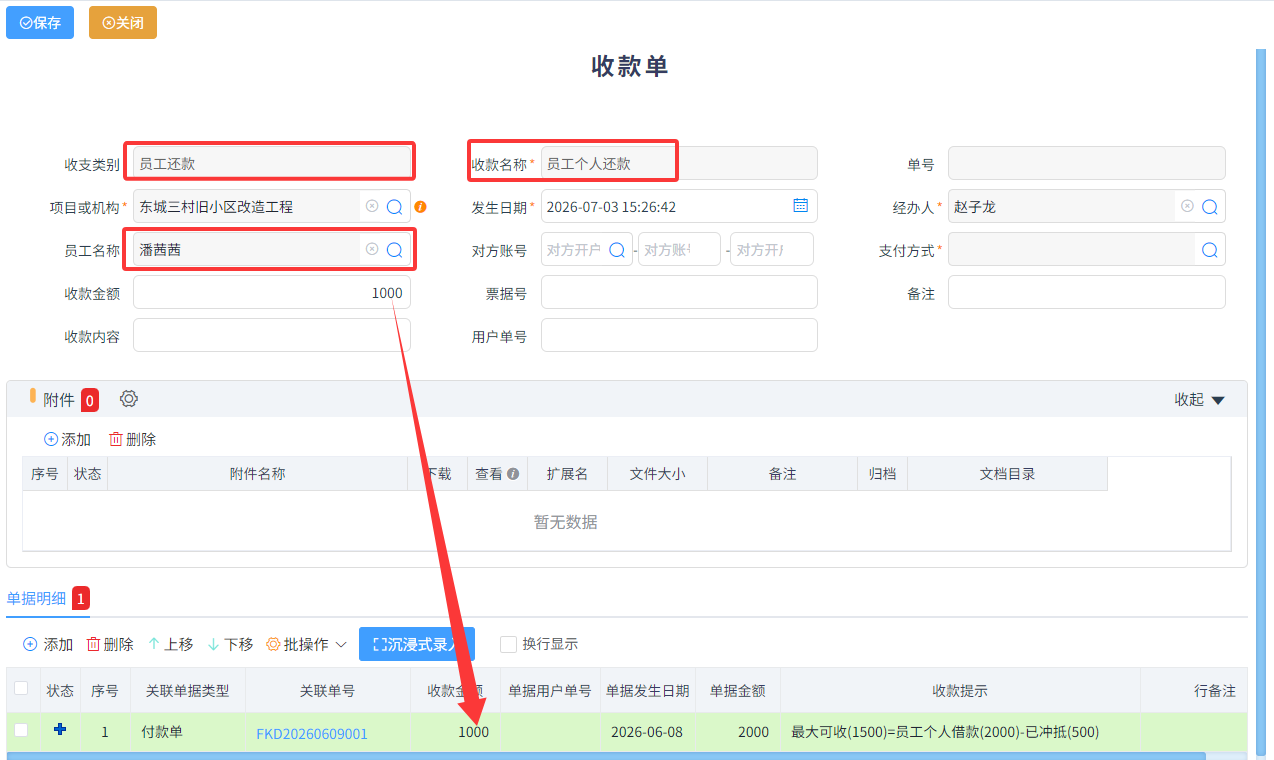
Task: Open the 批操作 dropdown menu
Action: pos(307,645)
